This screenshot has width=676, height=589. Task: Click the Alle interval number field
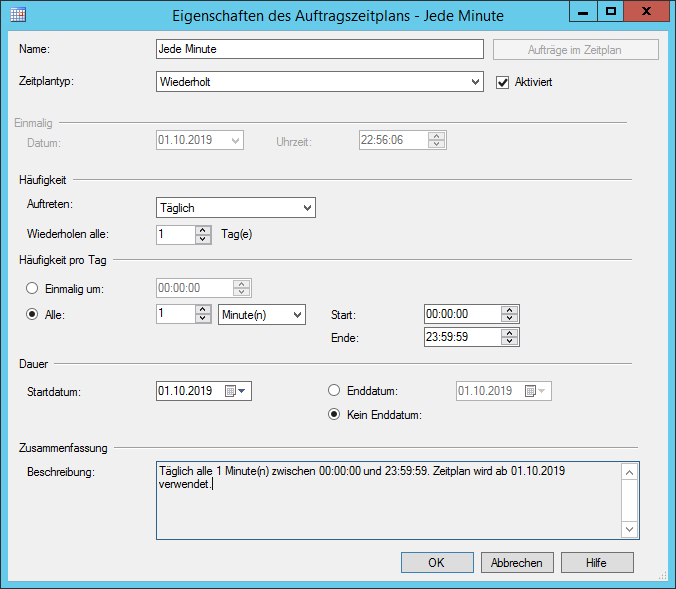[176, 314]
